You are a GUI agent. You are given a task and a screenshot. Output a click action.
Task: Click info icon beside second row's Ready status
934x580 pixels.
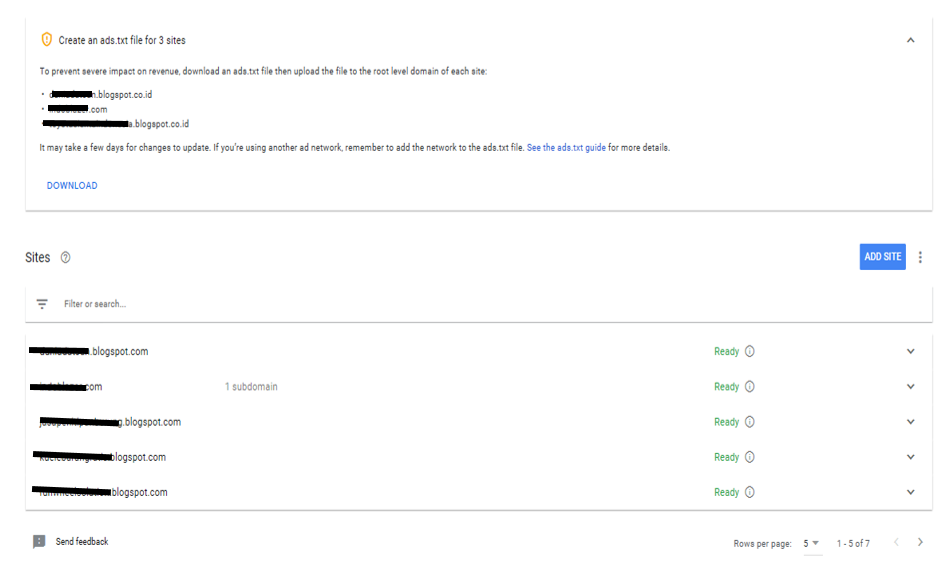pyautogui.click(x=750, y=387)
